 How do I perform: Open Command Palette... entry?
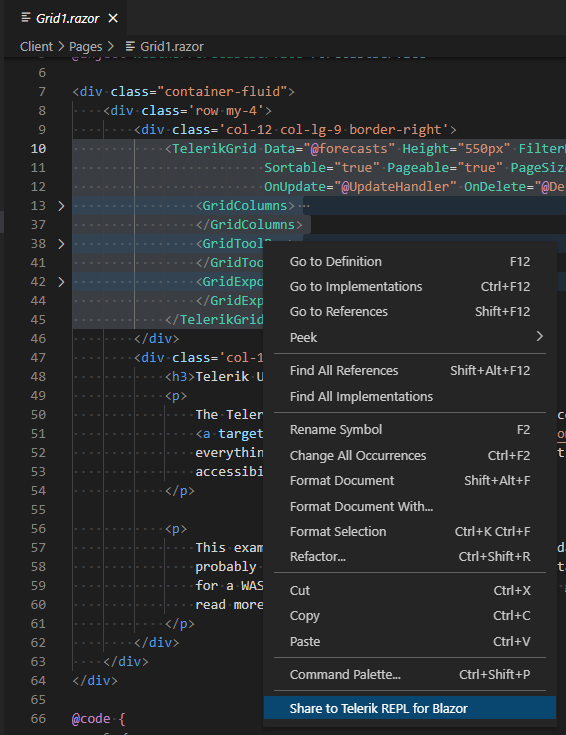coord(410,675)
